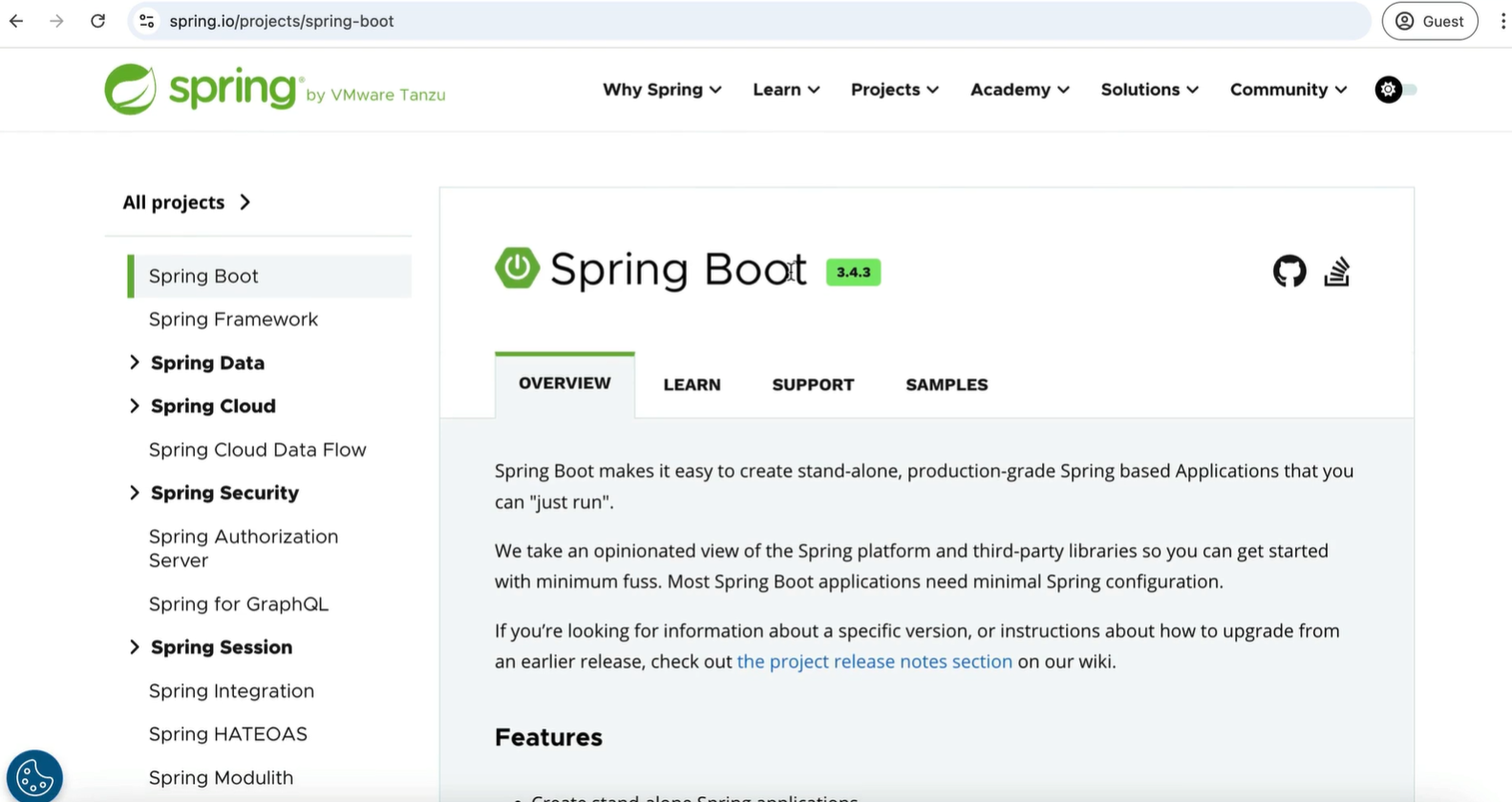Open the Projects dropdown menu
This screenshot has height=802, width=1512.
(x=894, y=90)
